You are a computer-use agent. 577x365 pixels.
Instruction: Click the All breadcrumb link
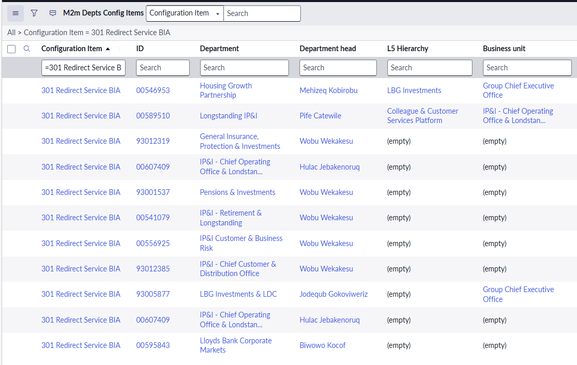11,32
